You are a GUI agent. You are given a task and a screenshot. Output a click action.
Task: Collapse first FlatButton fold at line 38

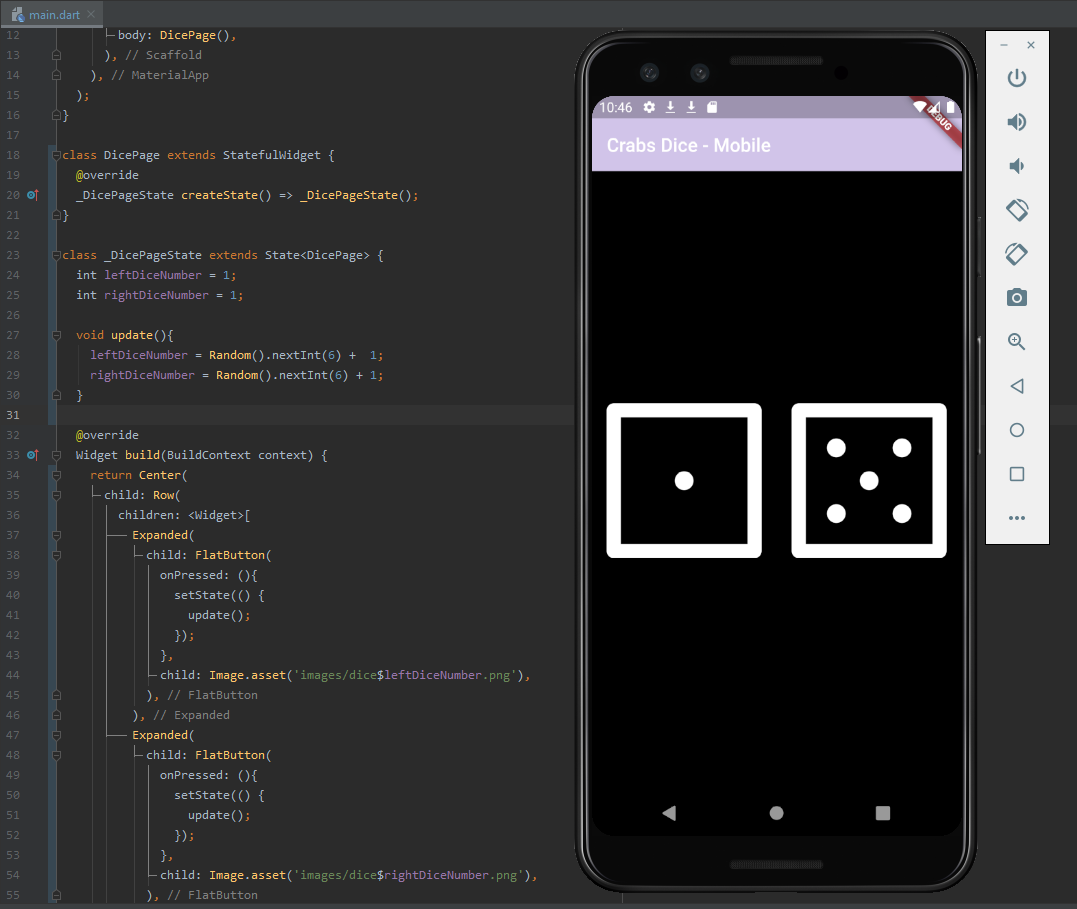tap(56, 555)
